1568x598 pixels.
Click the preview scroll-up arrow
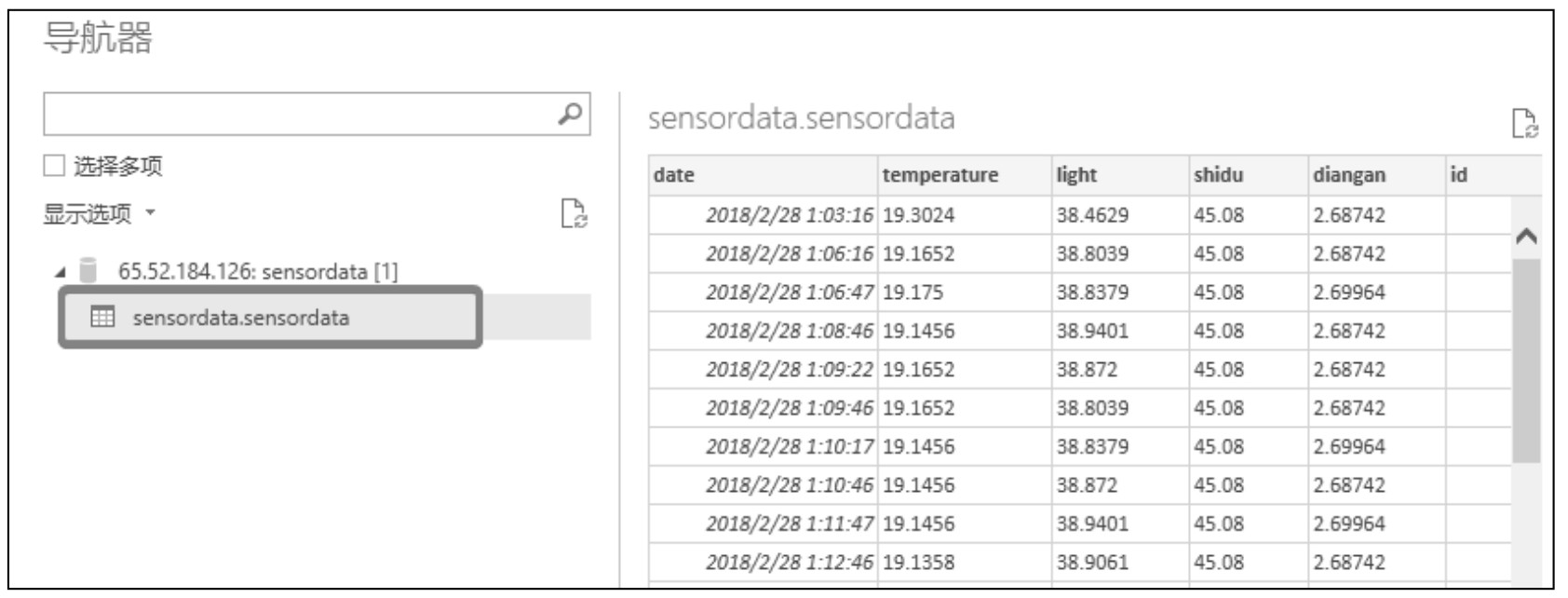1526,237
